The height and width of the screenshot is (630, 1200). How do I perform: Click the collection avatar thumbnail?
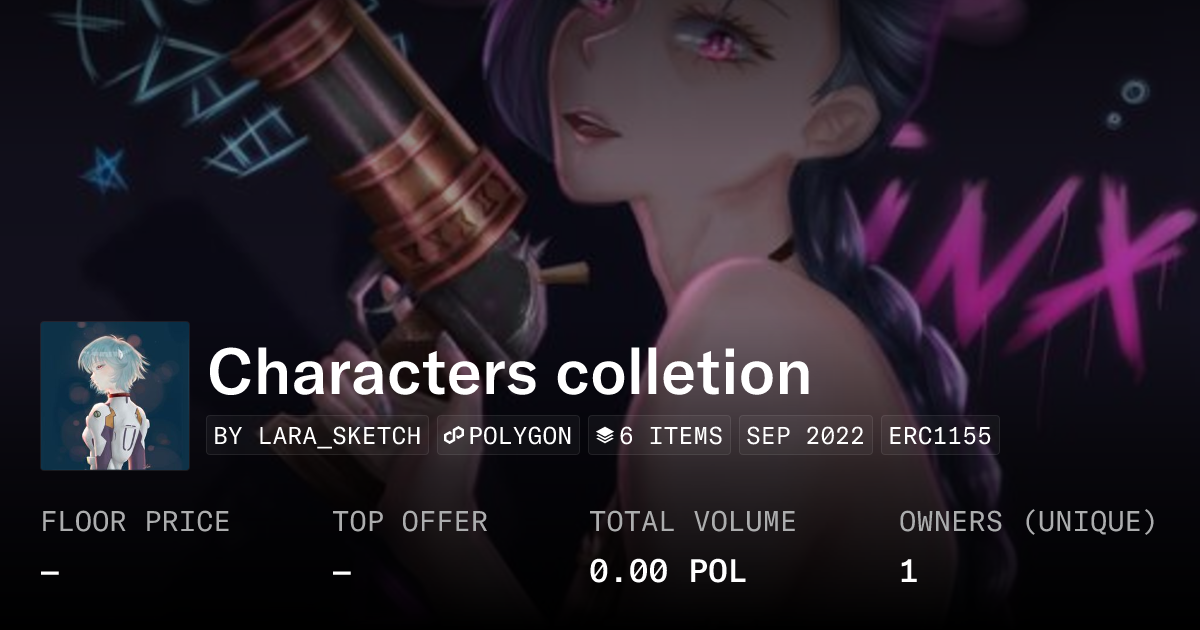[x=115, y=395]
